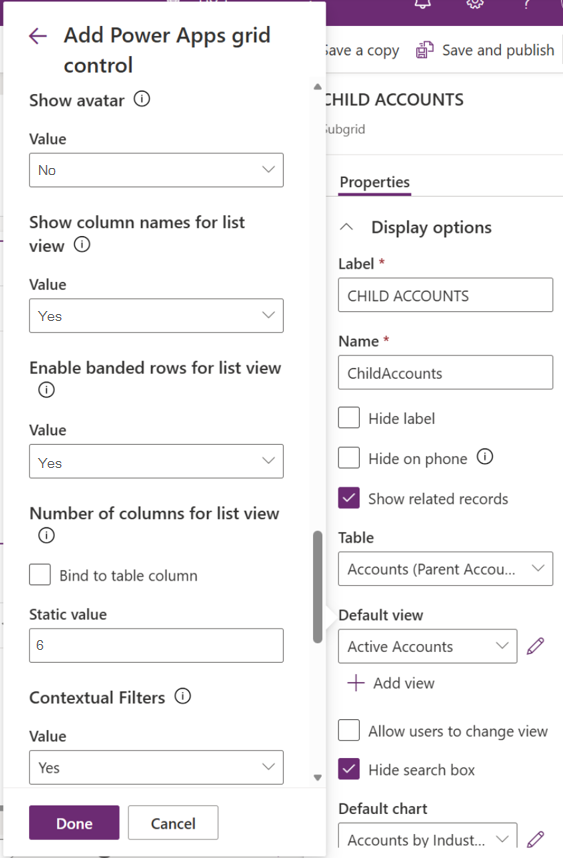
Task: Check the Hide label checkbox
Action: coord(349,418)
